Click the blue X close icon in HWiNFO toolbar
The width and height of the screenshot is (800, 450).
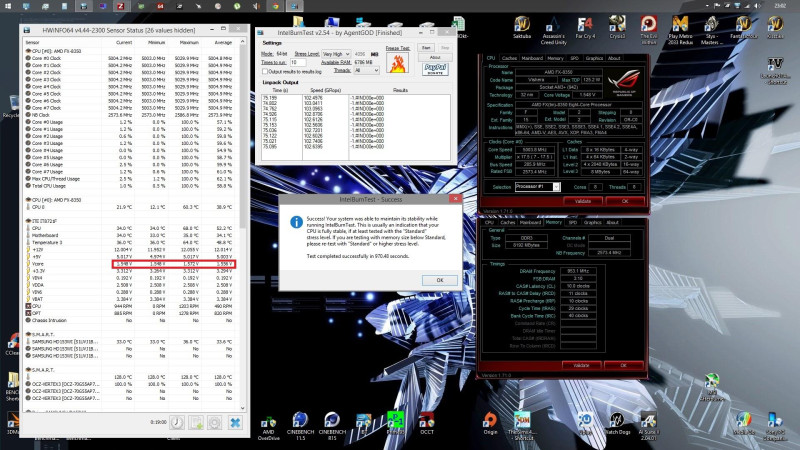[x=235, y=422]
